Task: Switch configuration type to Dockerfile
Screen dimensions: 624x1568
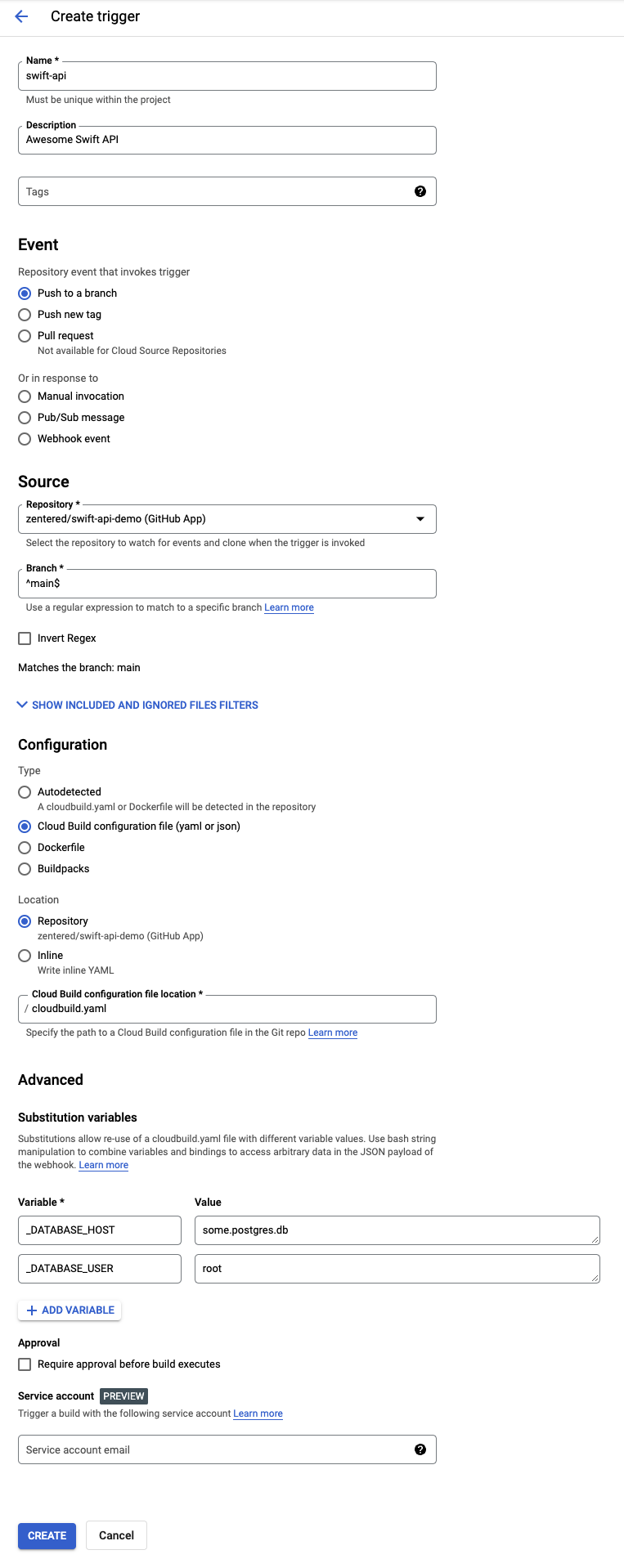Action: click(x=25, y=847)
